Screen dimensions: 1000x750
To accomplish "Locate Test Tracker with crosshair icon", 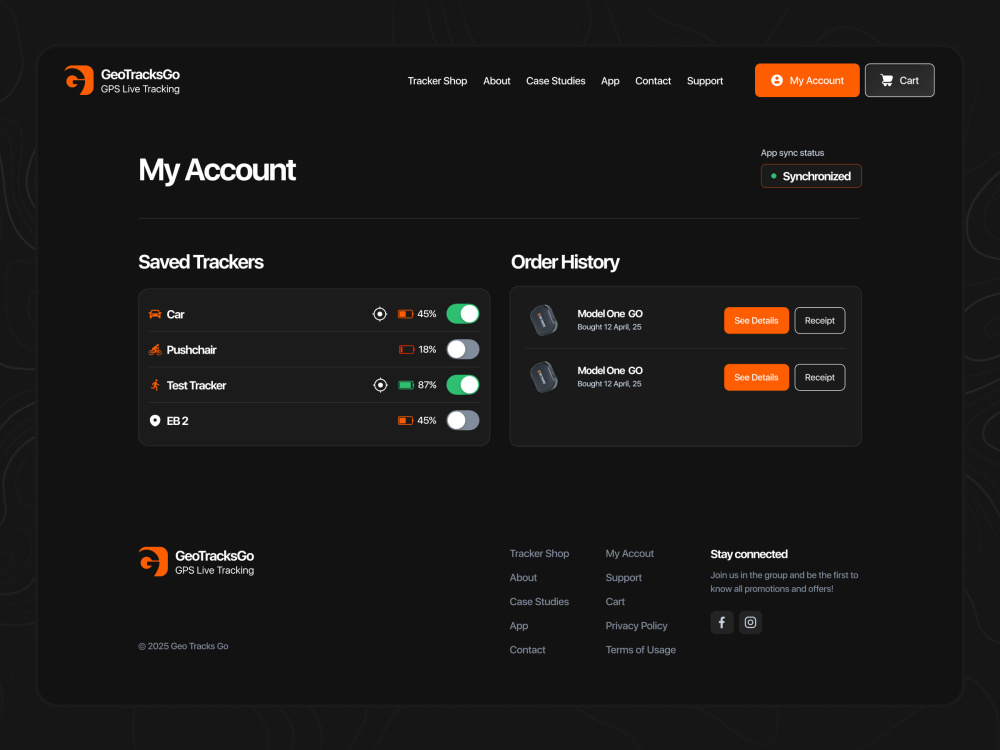I will point(380,385).
